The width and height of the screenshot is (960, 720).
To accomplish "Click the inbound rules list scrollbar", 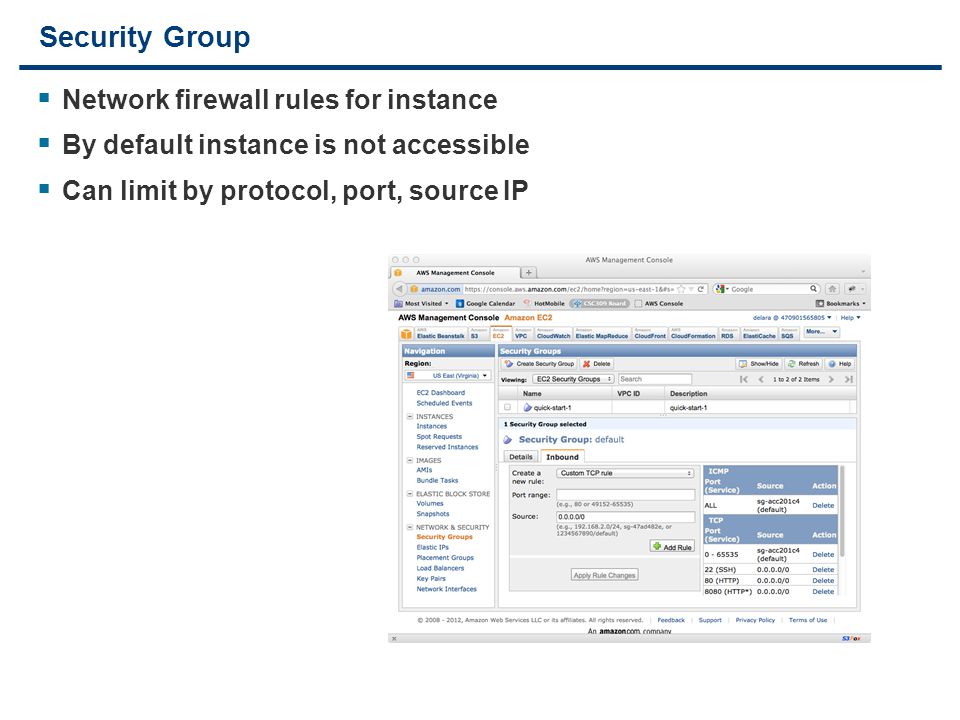I will click(842, 512).
